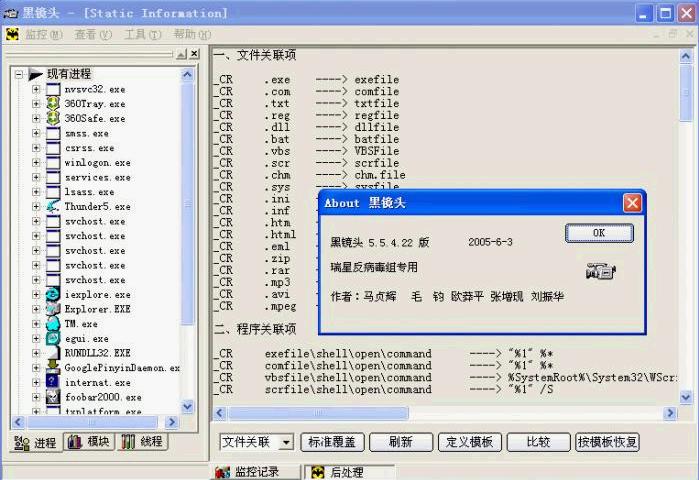699x480 pixels.
Task: Click the content pane horizontal scrollbar thumb
Action: tap(318, 413)
